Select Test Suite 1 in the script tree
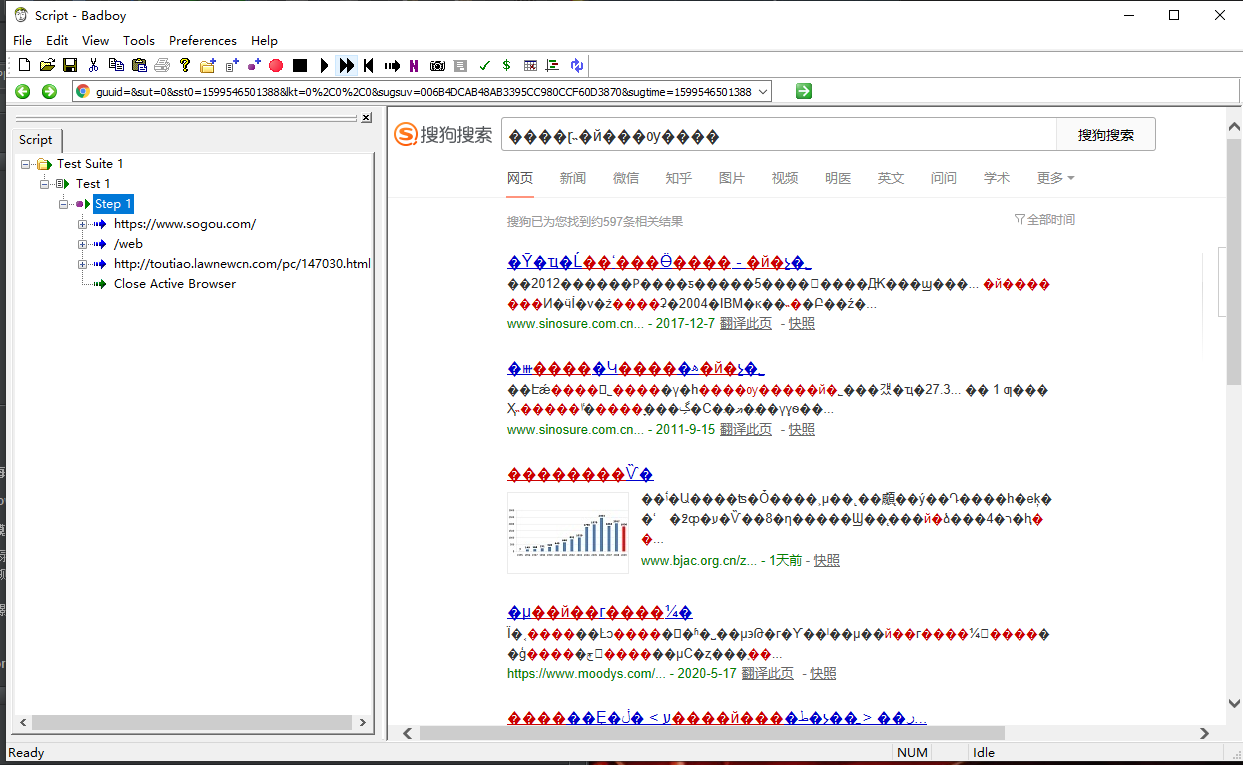The width and height of the screenshot is (1243, 765). pos(90,164)
